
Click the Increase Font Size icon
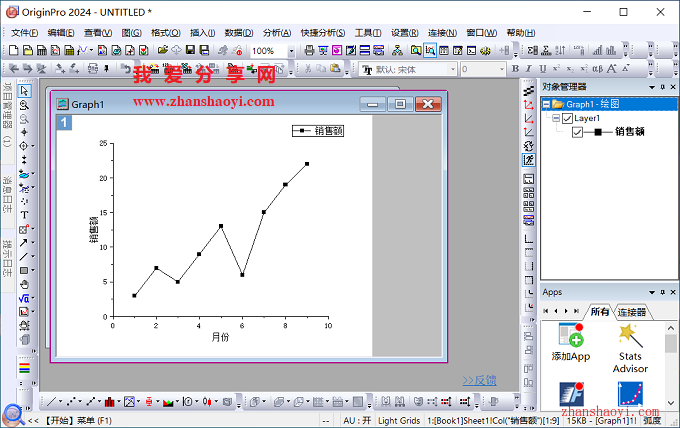(x=611, y=69)
